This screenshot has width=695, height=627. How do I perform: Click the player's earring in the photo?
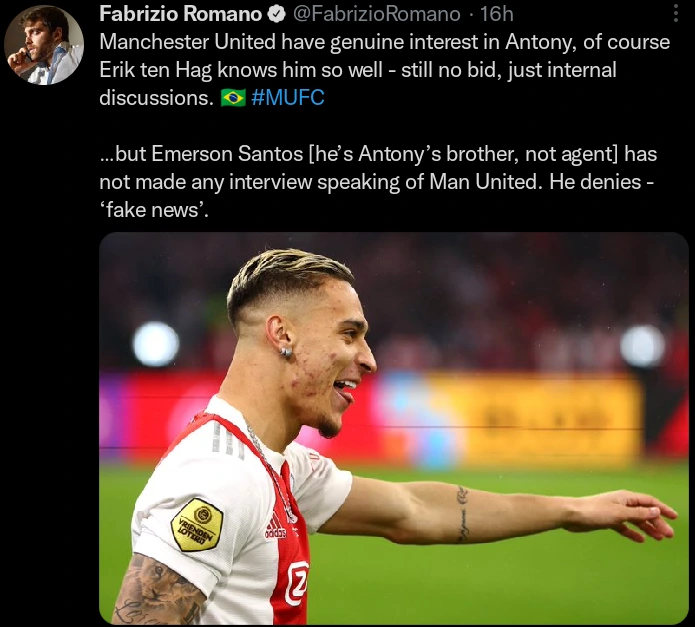click(x=286, y=352)
